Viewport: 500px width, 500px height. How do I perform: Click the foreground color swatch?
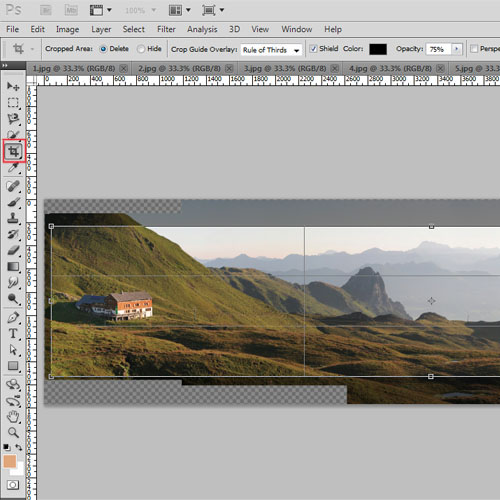click(x=9, y=462)
